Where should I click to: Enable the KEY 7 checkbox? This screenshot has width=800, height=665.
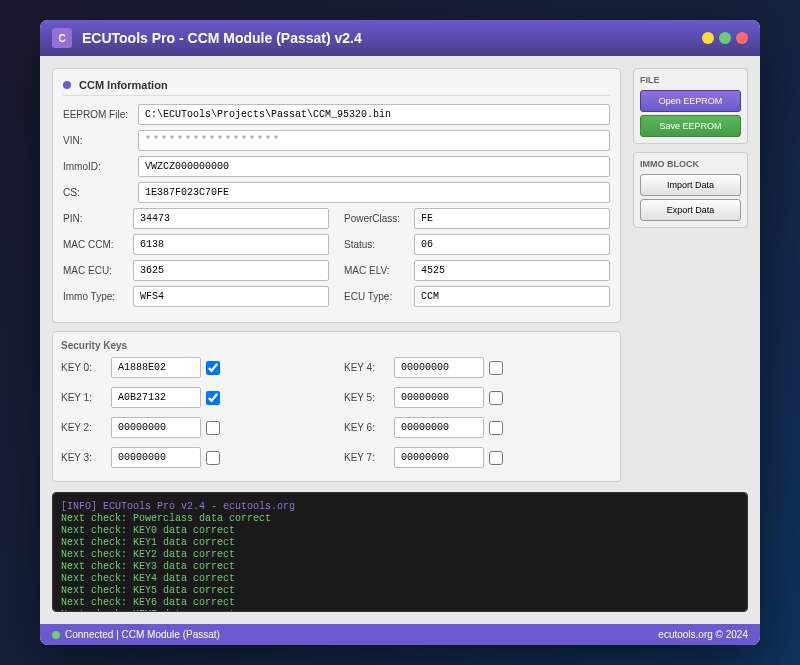(496, 457)
